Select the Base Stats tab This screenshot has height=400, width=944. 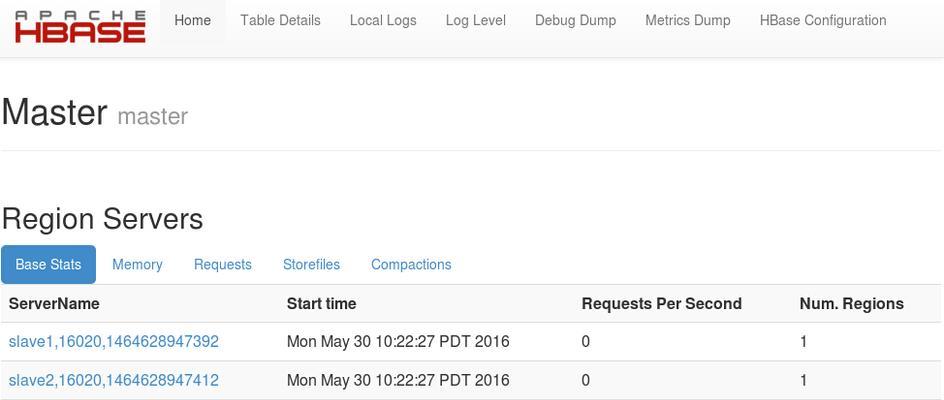click(48, 264)
